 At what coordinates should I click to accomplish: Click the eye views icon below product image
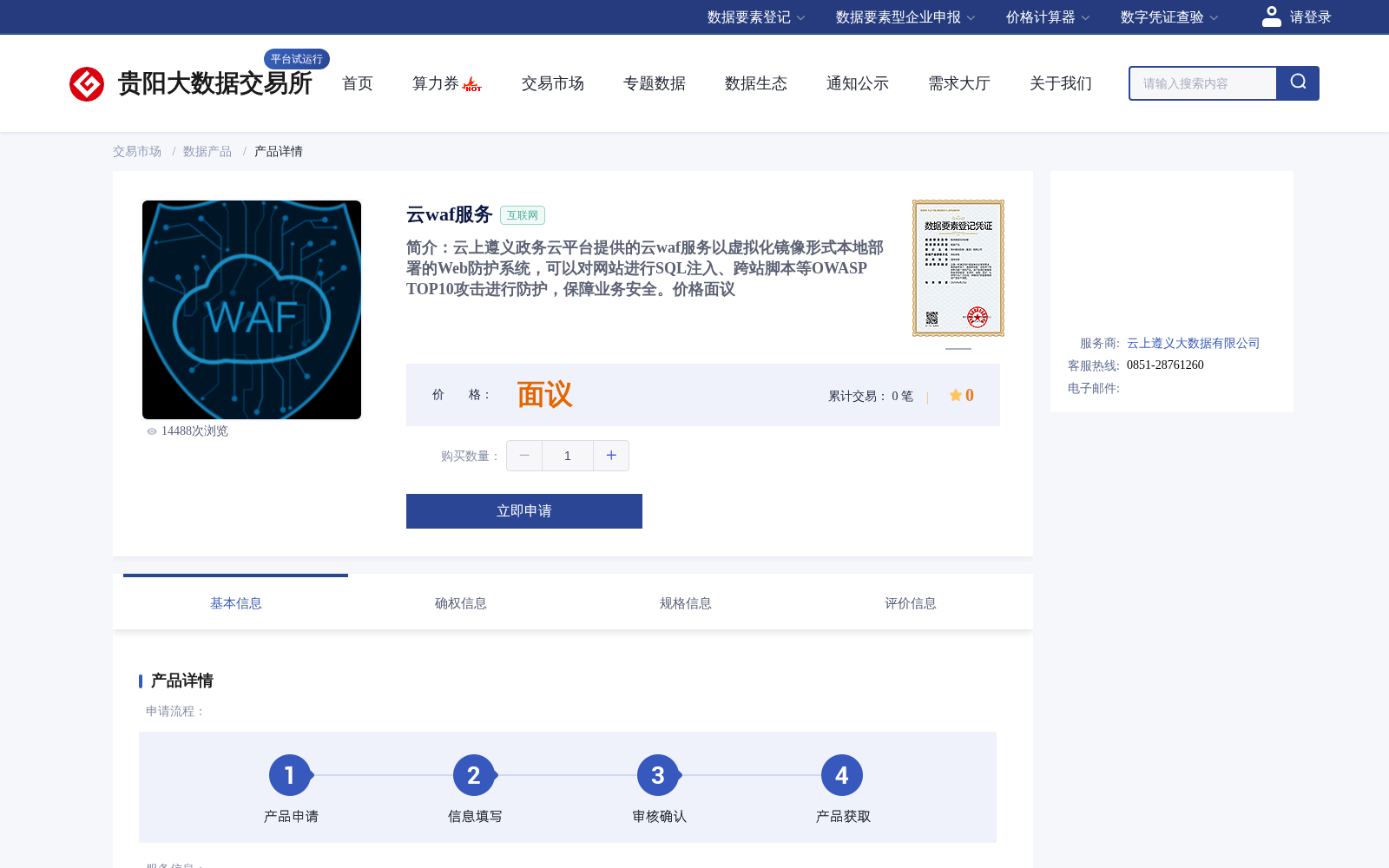(152, 431)
